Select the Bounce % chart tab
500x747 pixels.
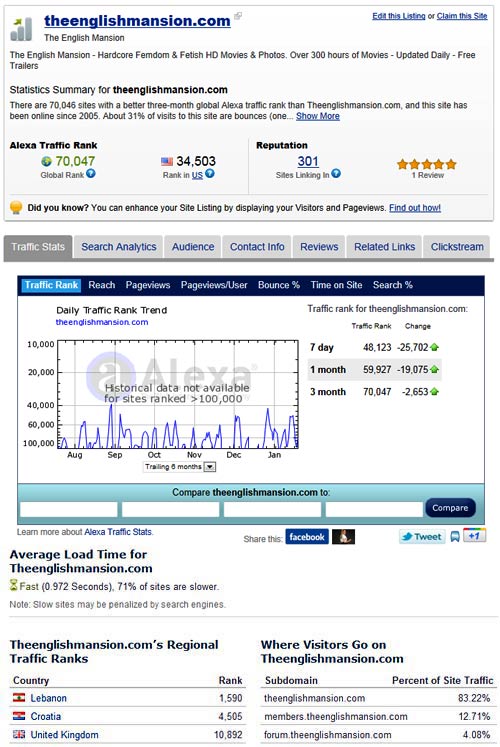279,285
